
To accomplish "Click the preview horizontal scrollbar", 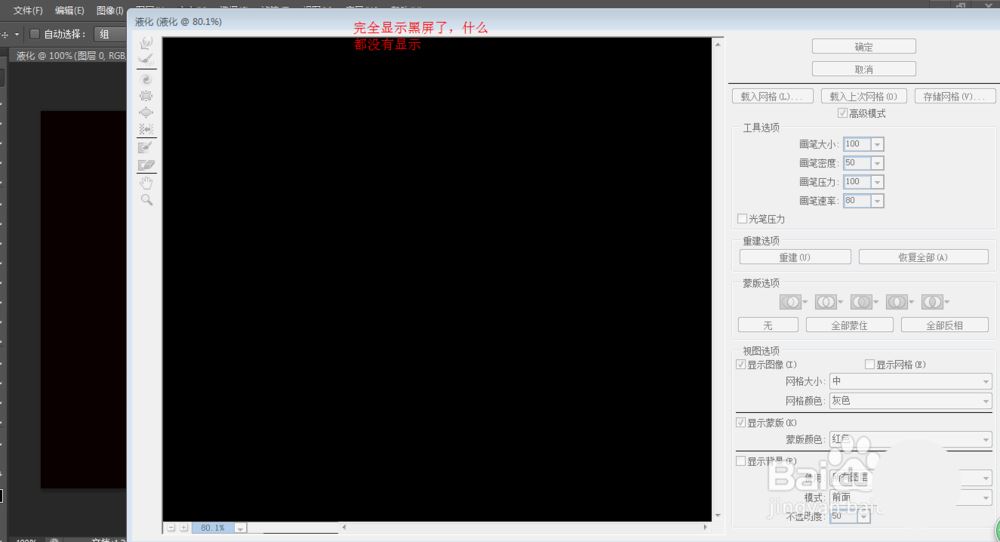I will [524, 527].
